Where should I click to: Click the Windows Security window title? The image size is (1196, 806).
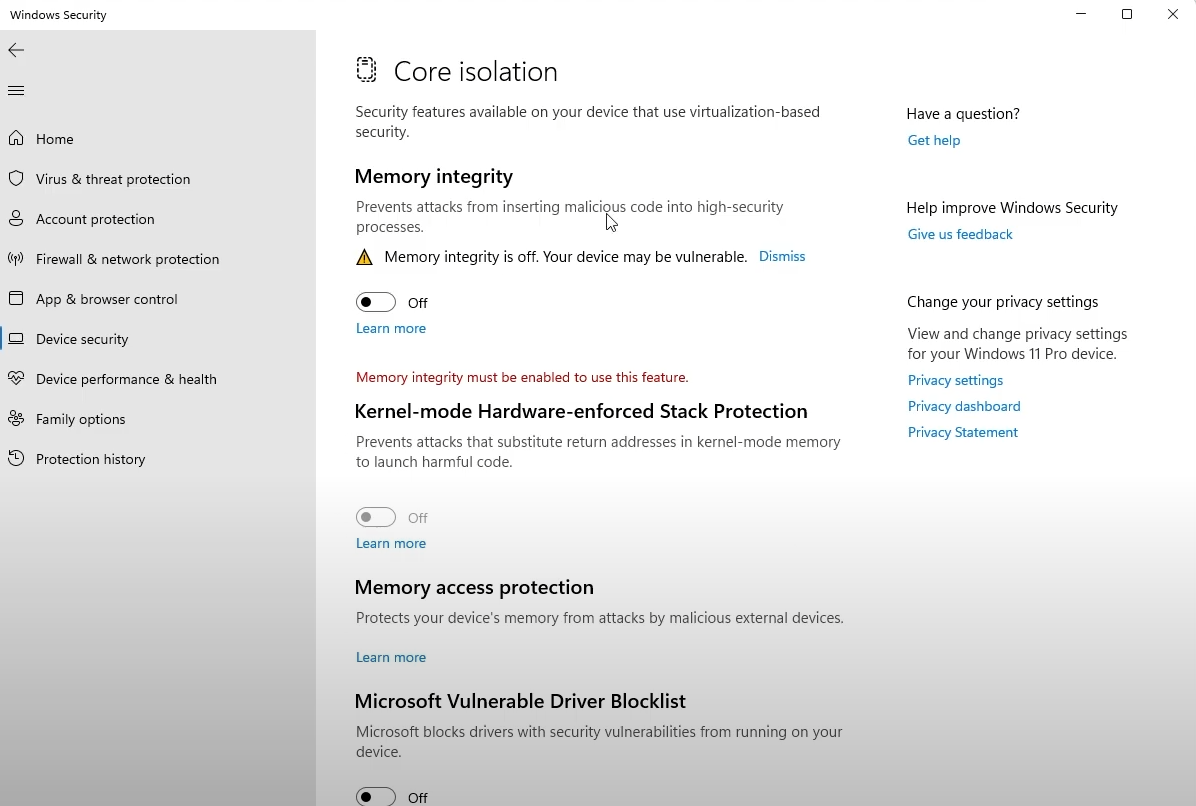tap(58, 14)
